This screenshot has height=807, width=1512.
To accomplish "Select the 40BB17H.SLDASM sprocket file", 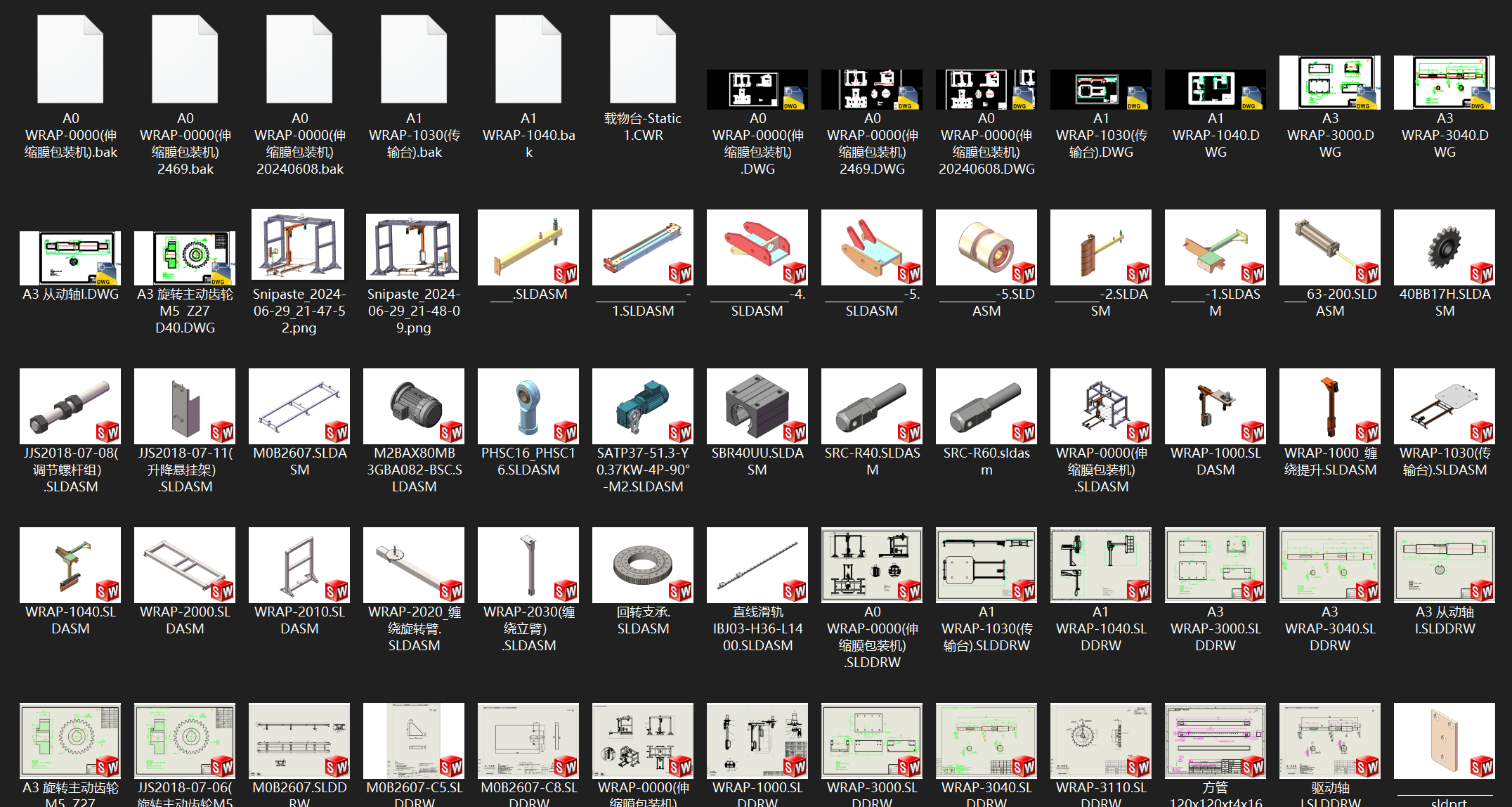I will pyautogui.click(x=1444, y=247).
